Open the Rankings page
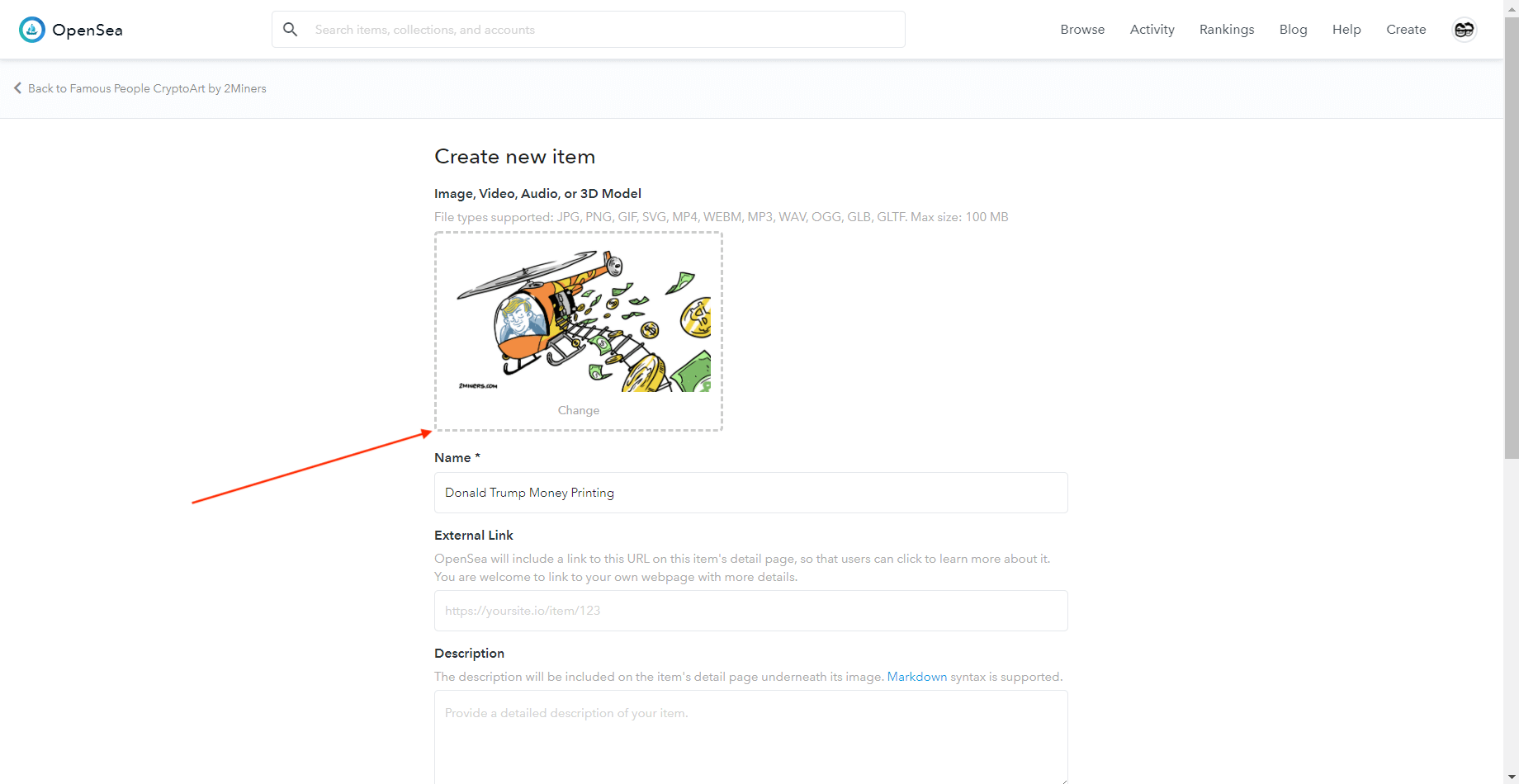This screenshot has width=1519, height=784. 1226,30
